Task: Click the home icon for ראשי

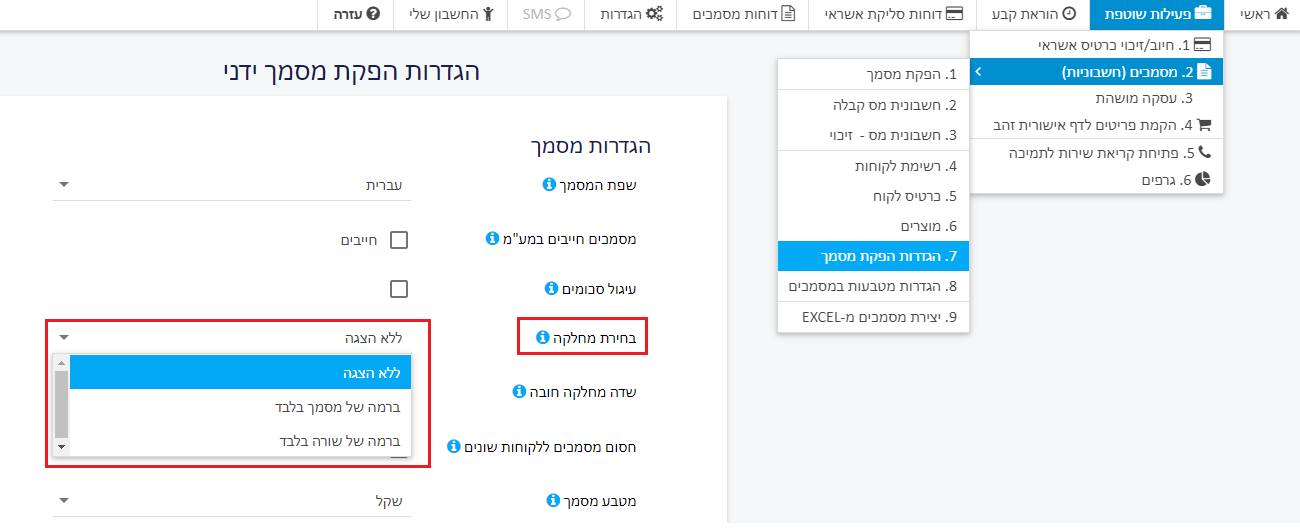Action: [x=1281, y=14]
